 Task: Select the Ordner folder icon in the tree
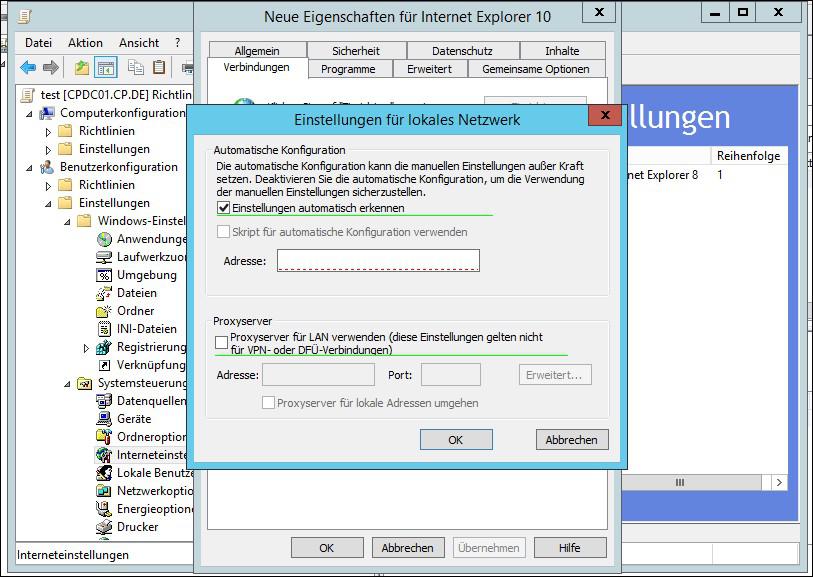(x=104, y=311)
